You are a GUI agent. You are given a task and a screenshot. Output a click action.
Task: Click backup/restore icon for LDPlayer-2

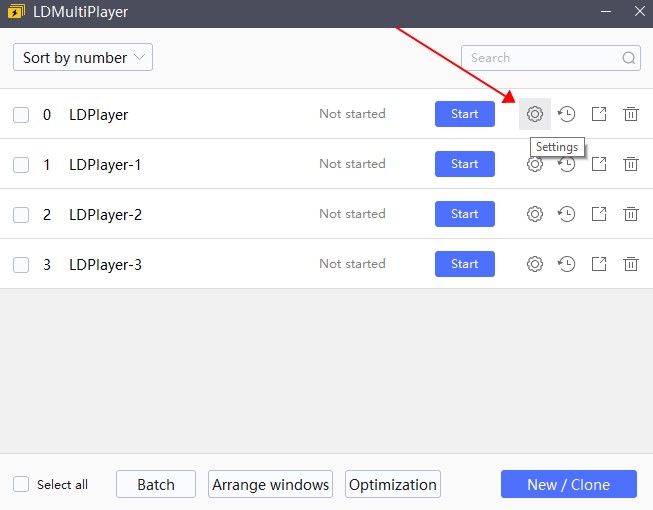point(567,214)
